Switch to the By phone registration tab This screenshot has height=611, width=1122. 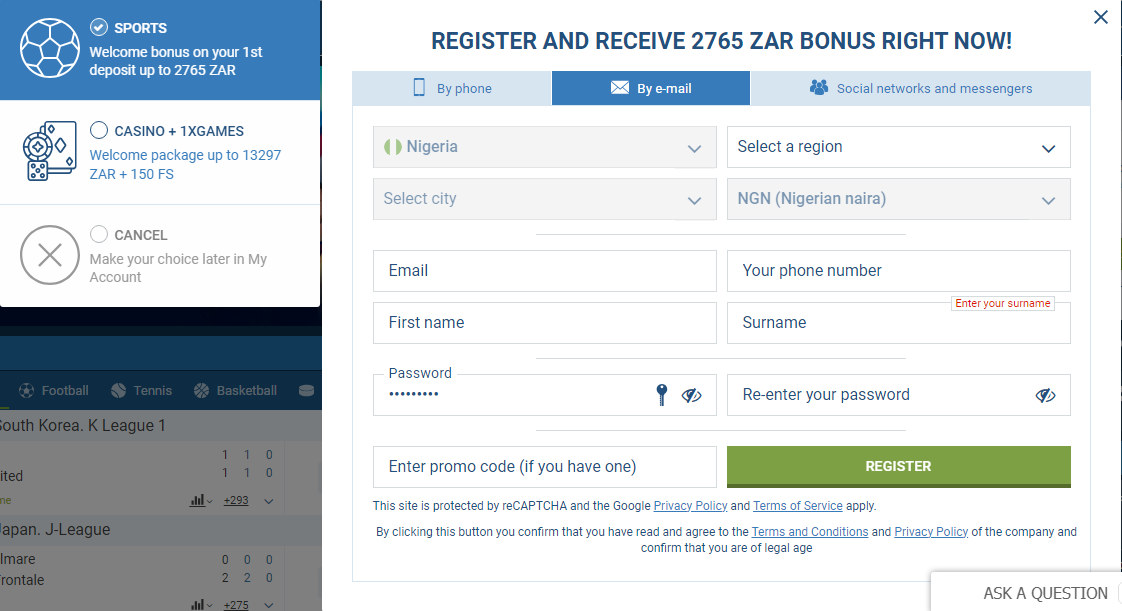pos(452,88)
